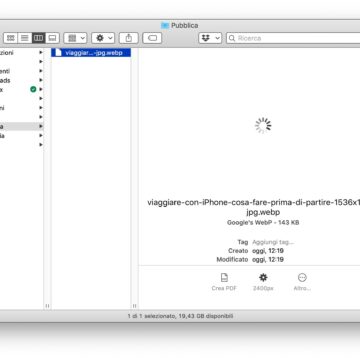Click the Modificato date value
The image size is (360, 360).
click(268, 259)
